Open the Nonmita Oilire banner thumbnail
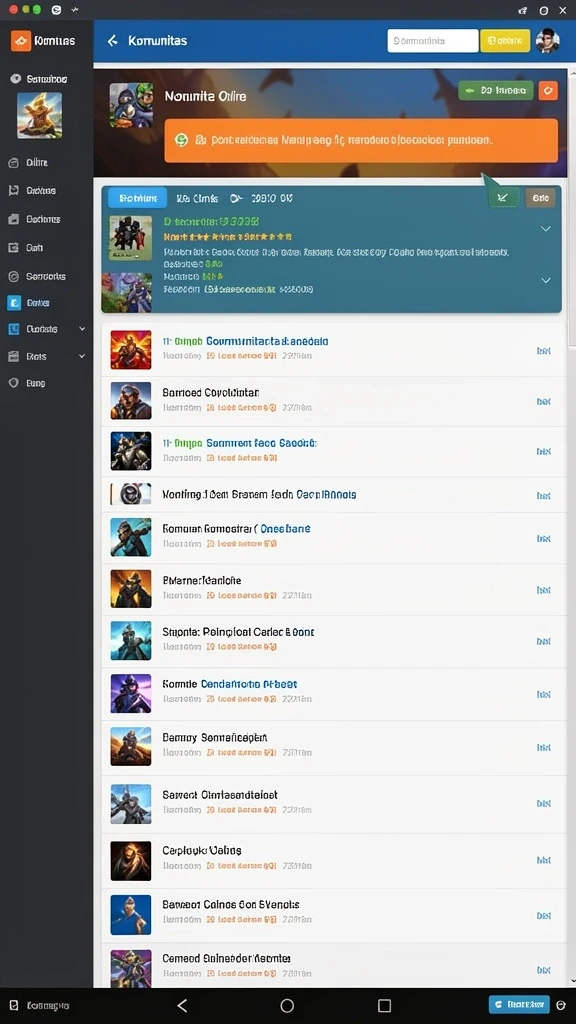The image size is (576, 1024). [131, 104]
